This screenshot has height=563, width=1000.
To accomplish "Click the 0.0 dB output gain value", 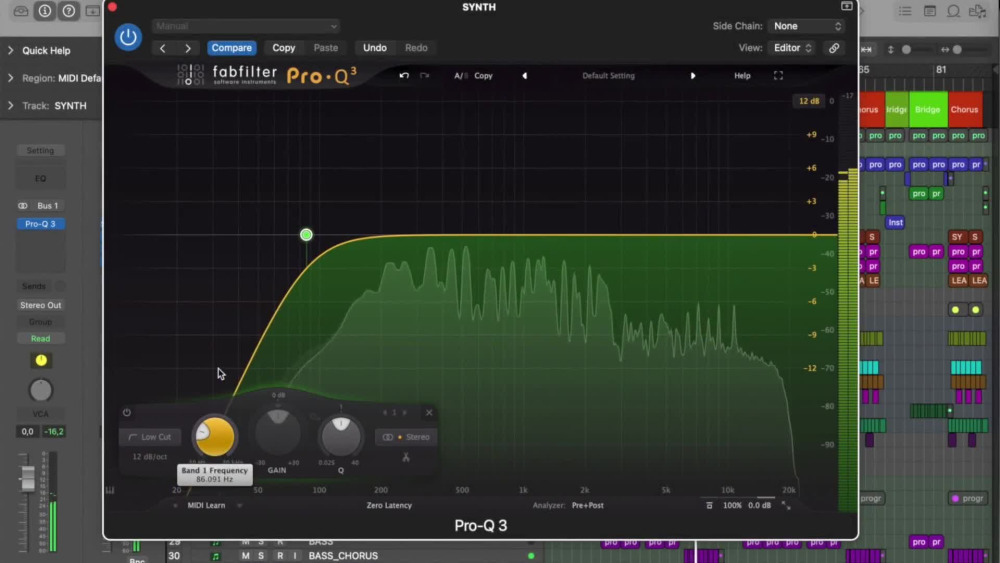I will pos(760,506).
